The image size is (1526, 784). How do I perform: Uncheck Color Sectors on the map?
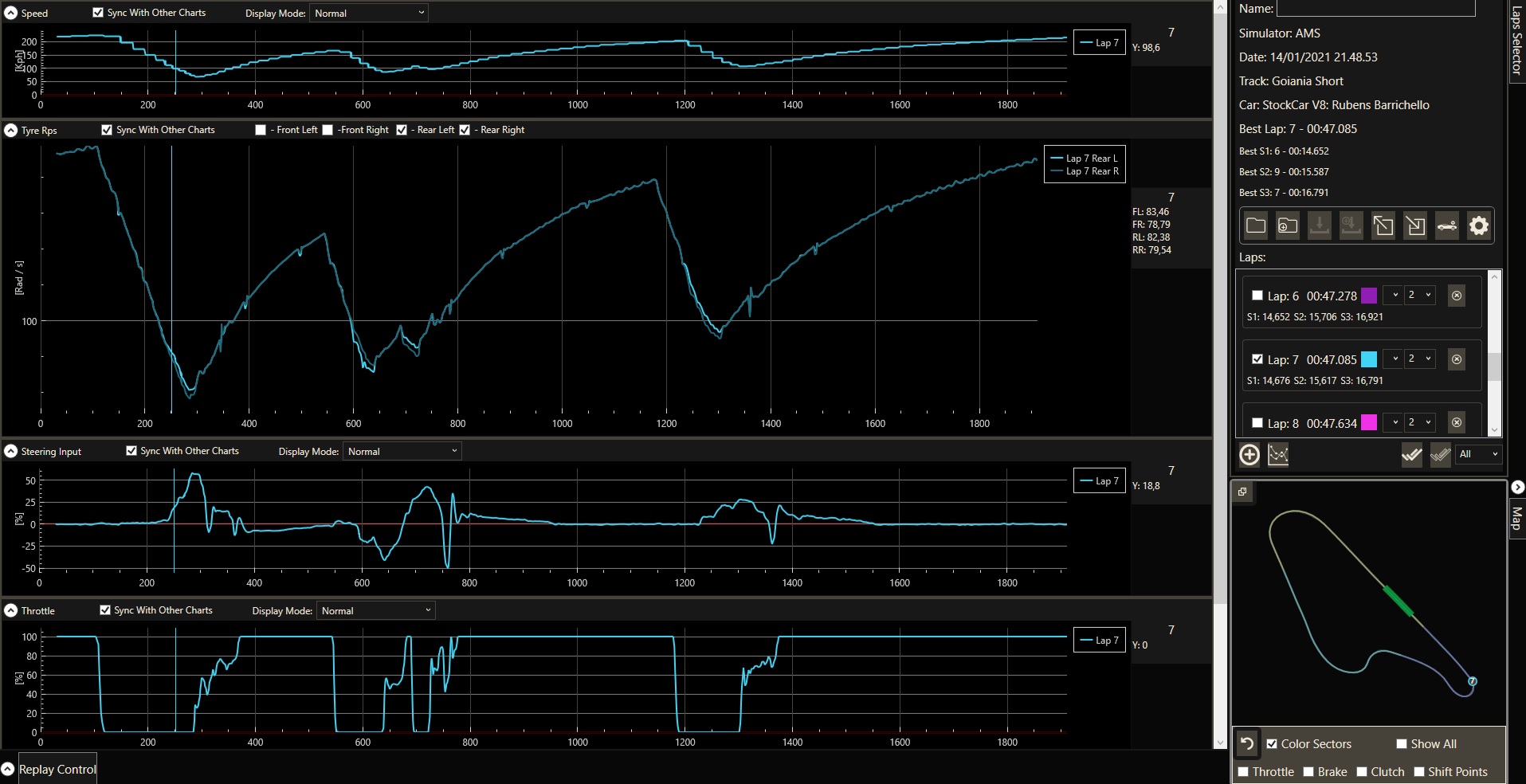1272,744
